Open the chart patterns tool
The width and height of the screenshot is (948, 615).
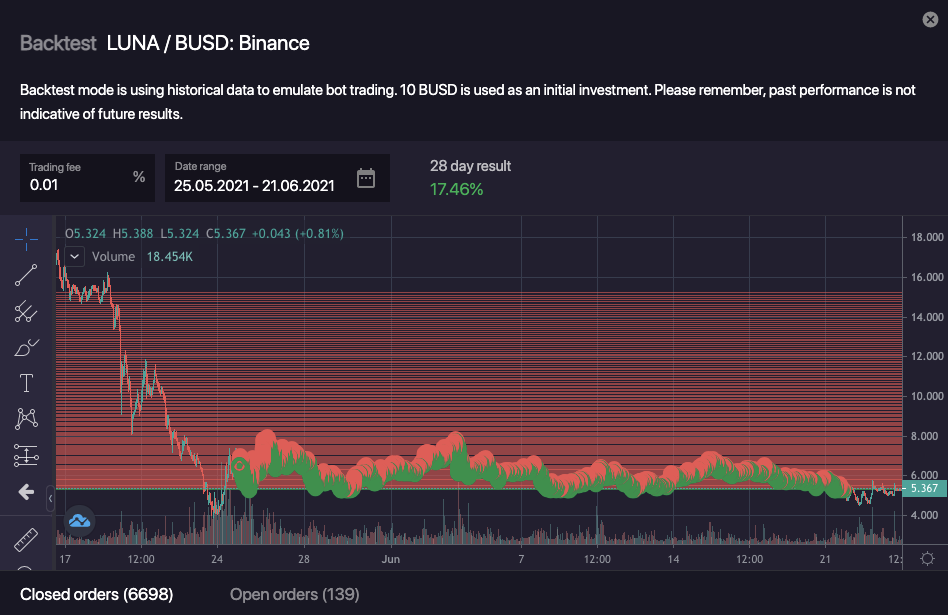(26, 419)
